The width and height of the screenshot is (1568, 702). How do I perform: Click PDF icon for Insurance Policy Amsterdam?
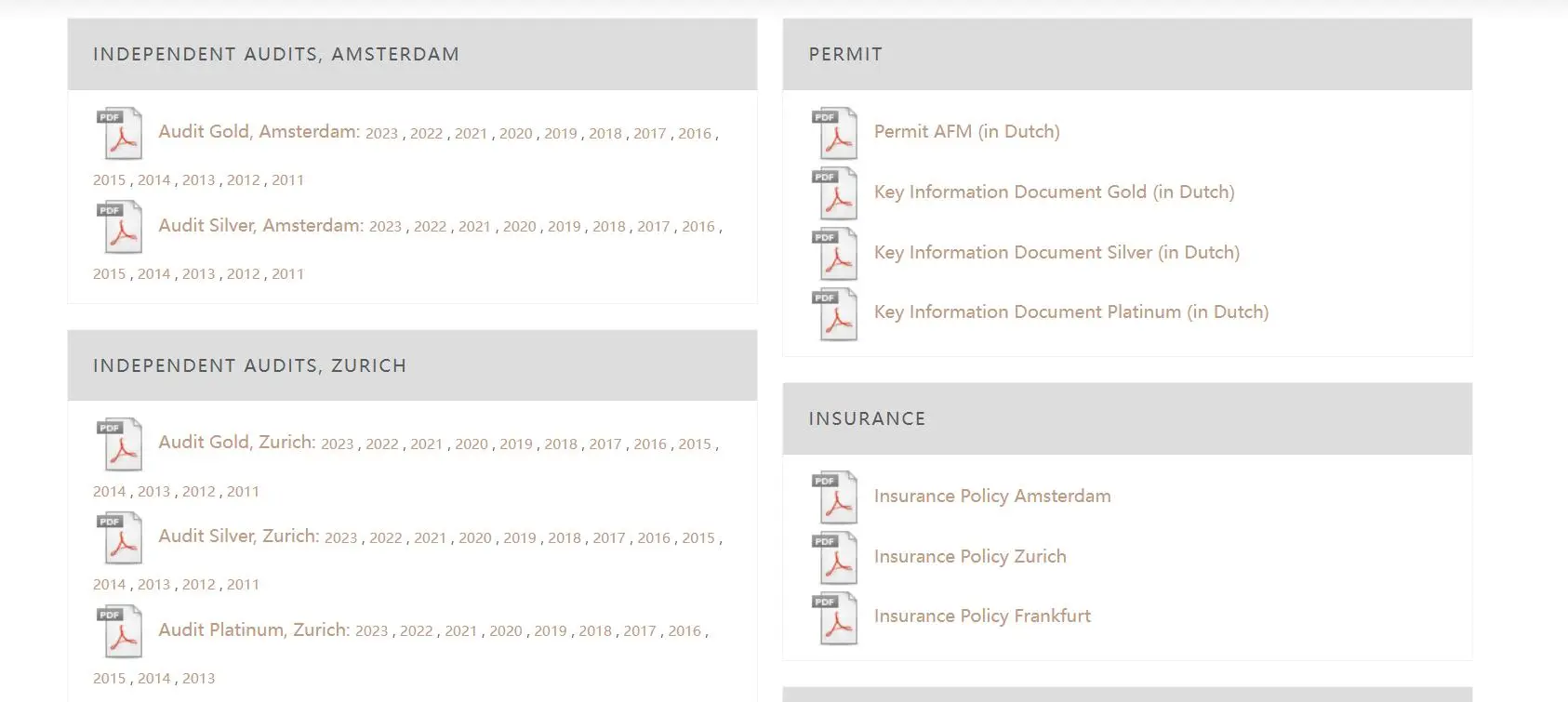tap(835, 497)
